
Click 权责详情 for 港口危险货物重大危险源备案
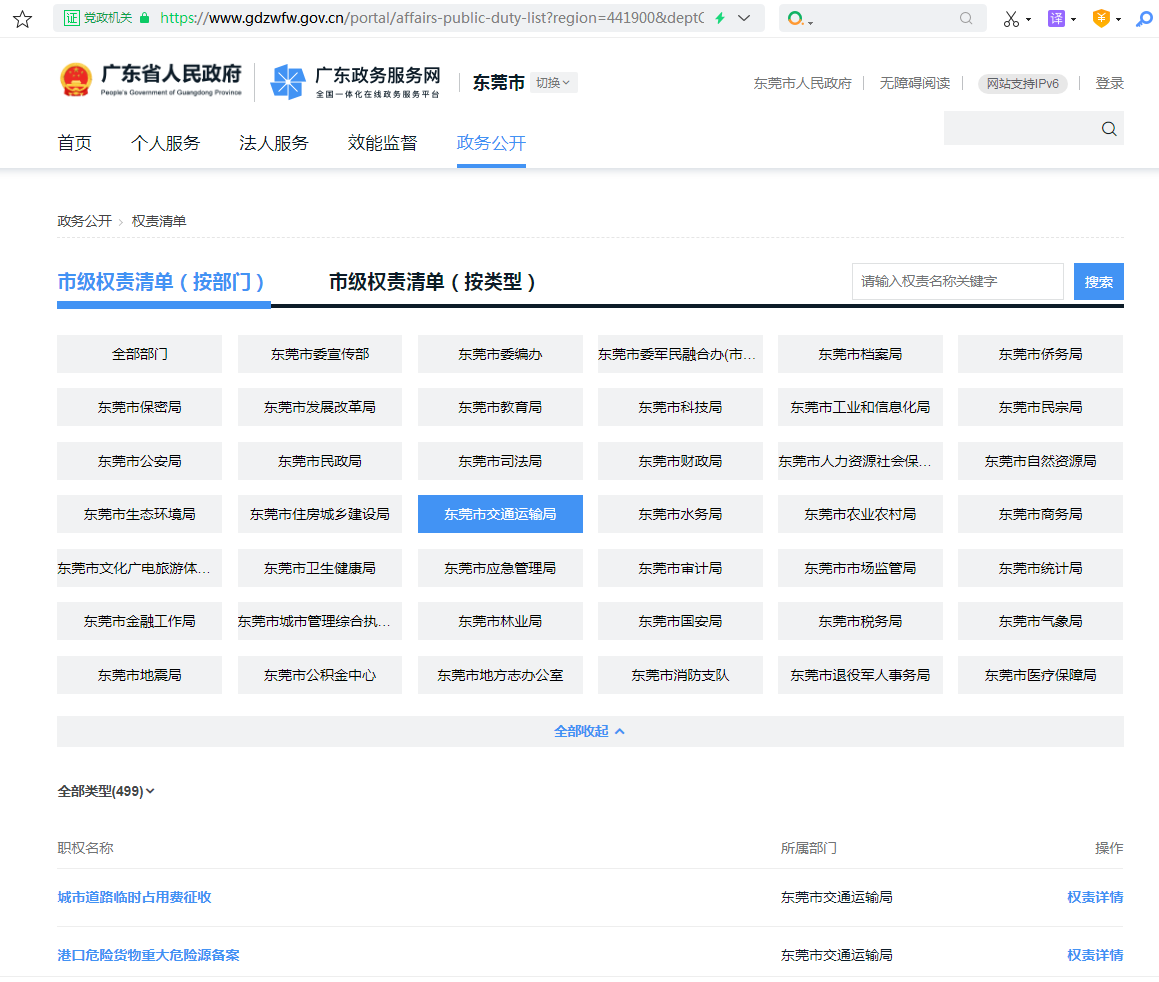click(1095, 955)
